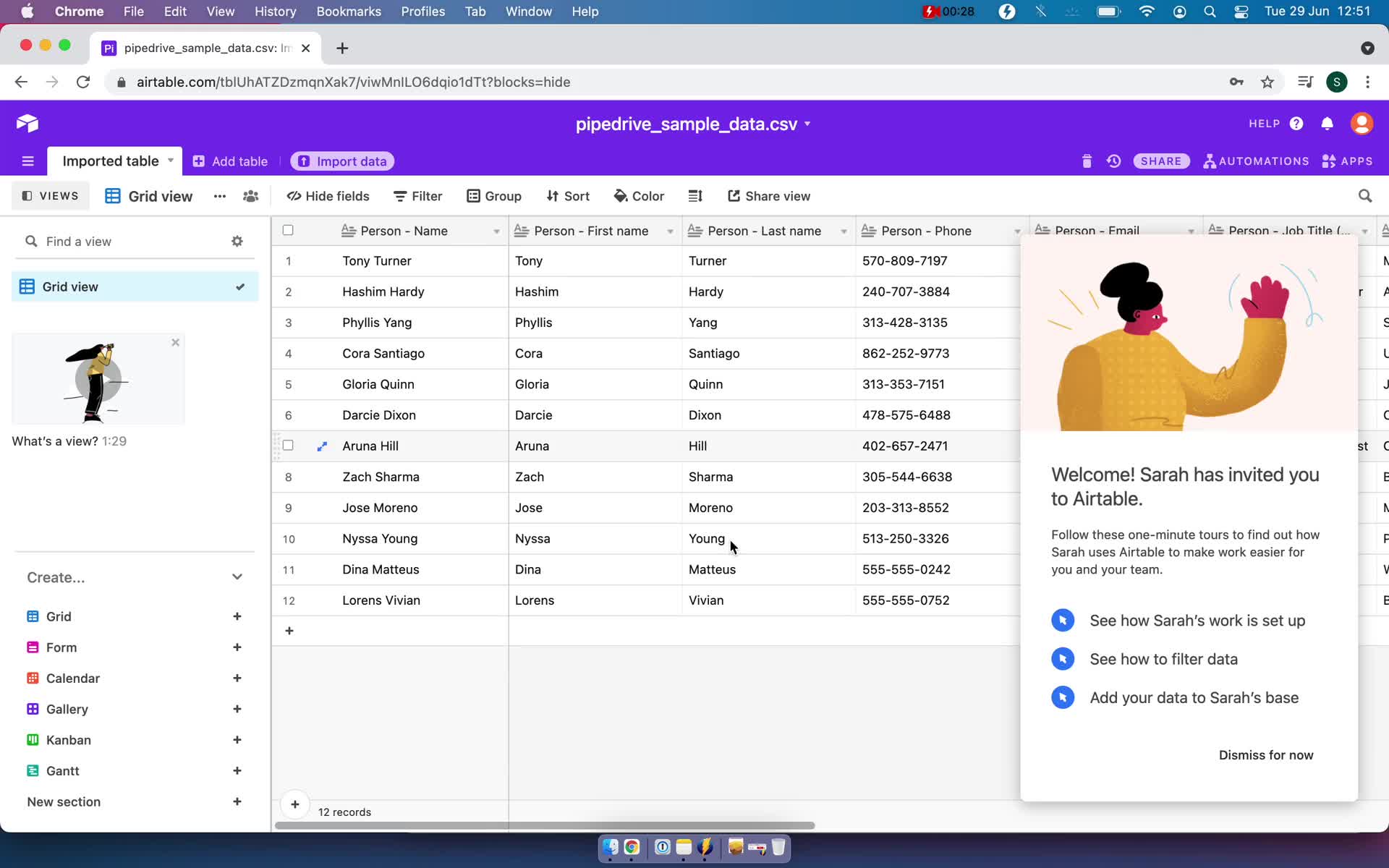Open view collaborators people icon

pyautogui.click(x=251, y=196)
